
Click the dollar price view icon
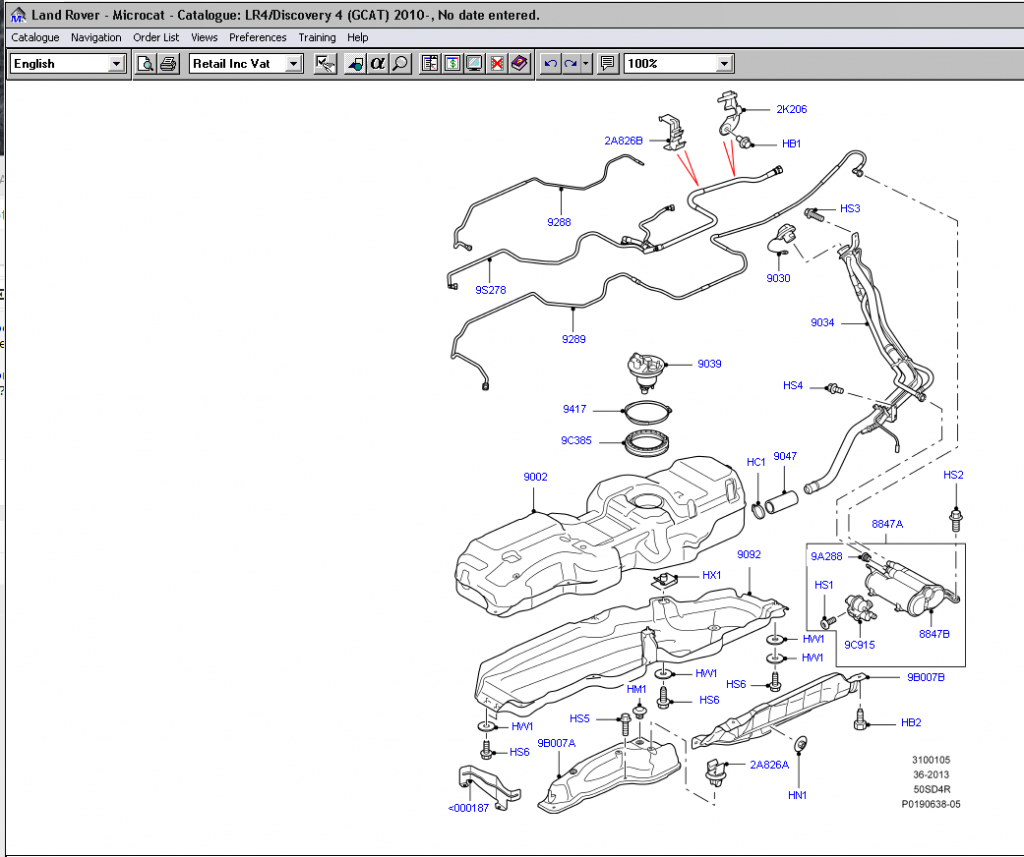tap(452, 63)
